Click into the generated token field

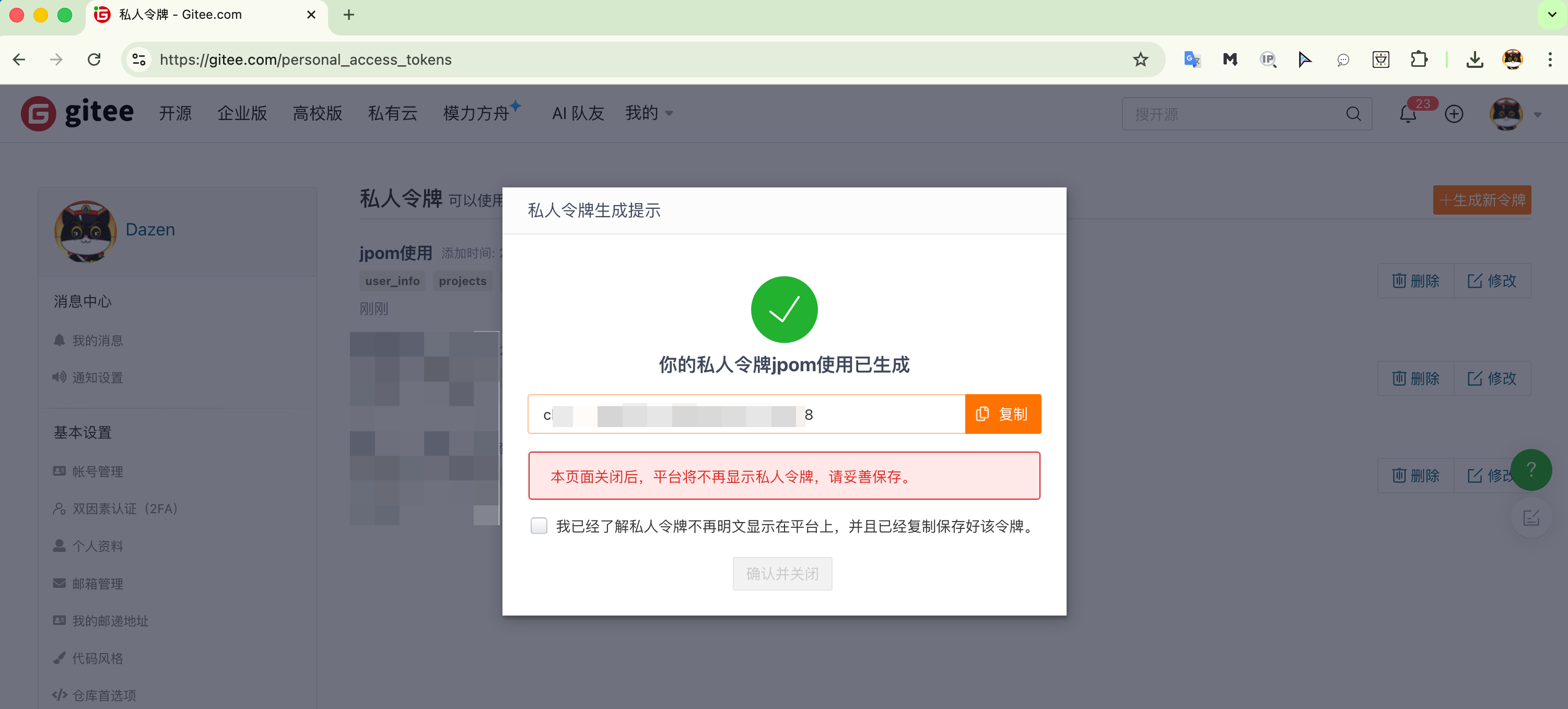click(x=746, y=415)
